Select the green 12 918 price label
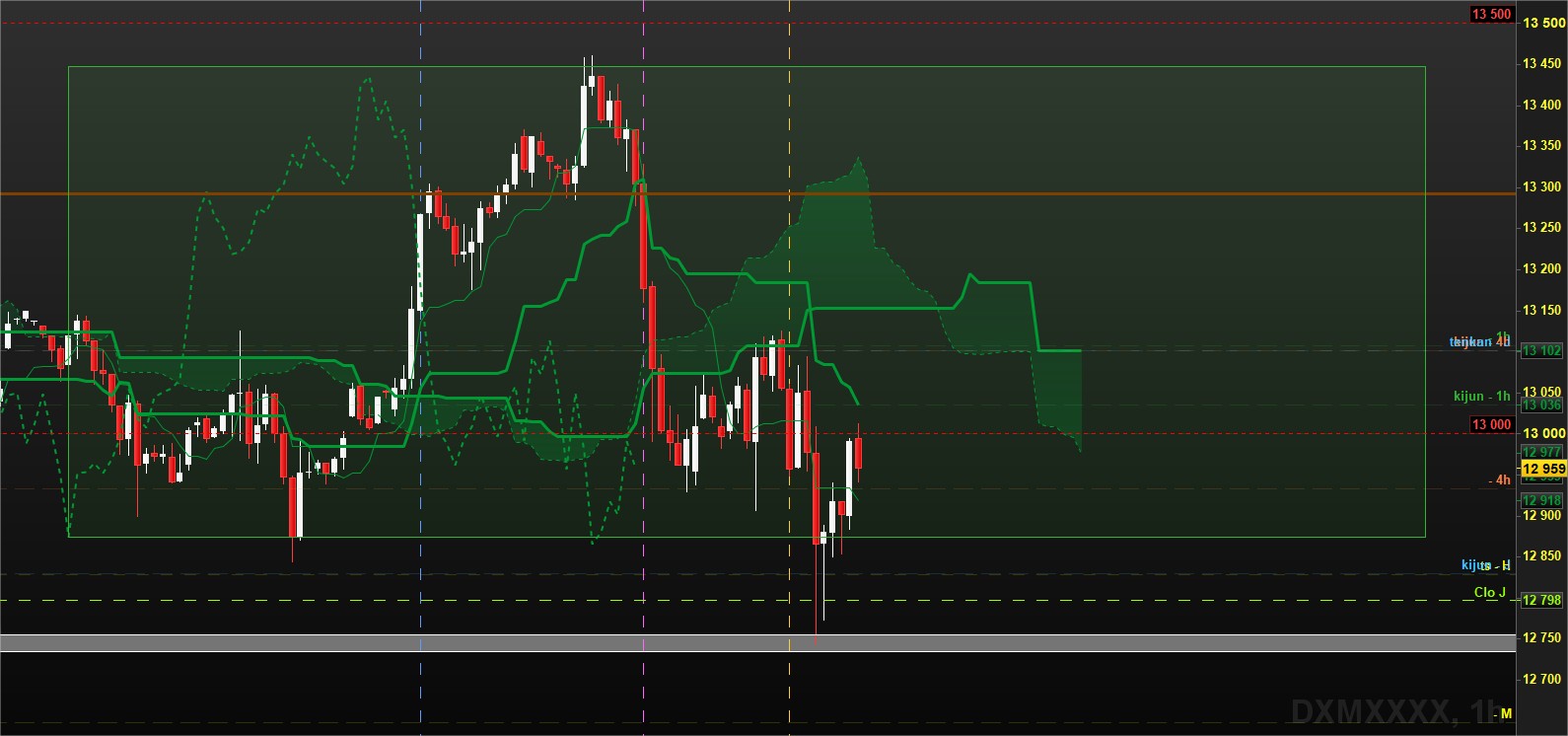The width and height of the screenshot is (1568, 736). (1541, 500)
